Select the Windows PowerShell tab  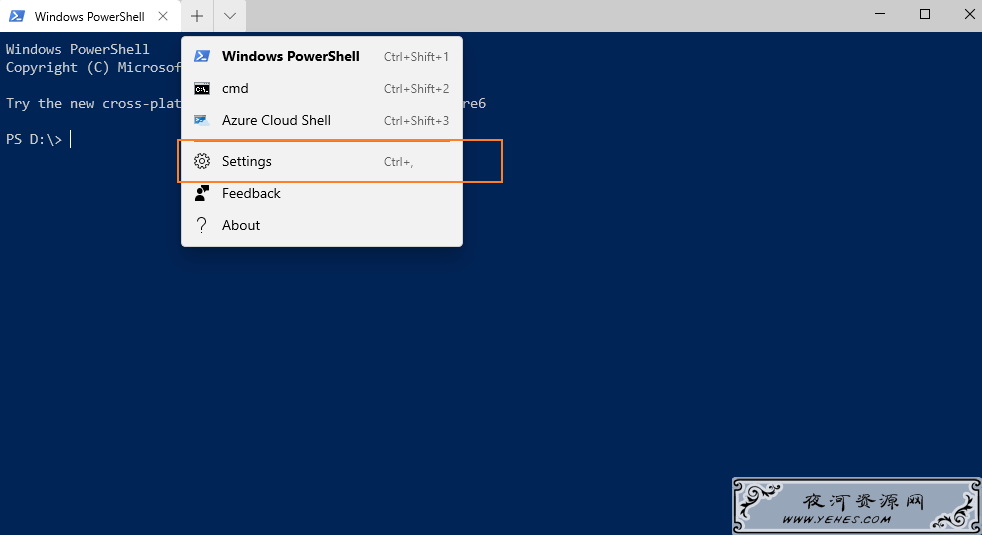[x=90, y=16]
